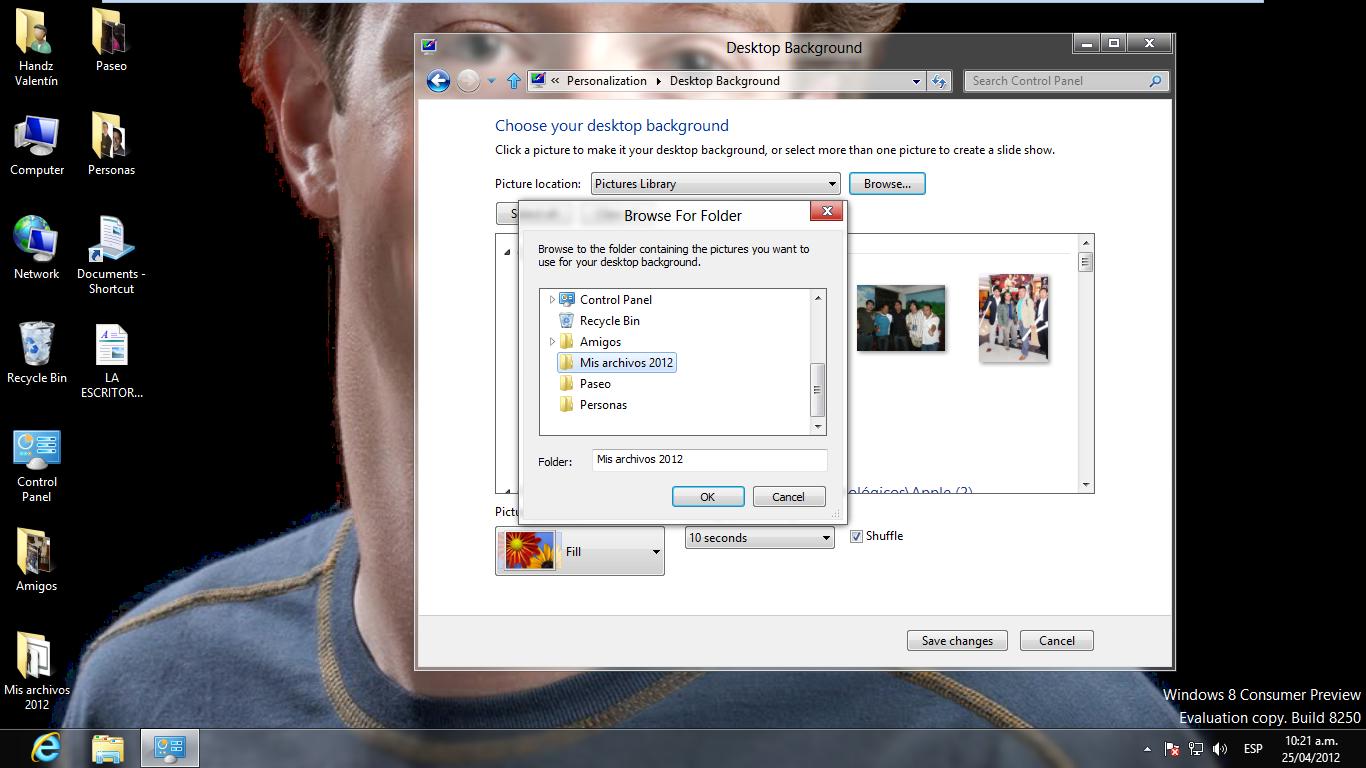Click the volume speaker icon in tray
Viewport: 1366px width, 768px height.
pyautogui.click(x=1220, y=748)
